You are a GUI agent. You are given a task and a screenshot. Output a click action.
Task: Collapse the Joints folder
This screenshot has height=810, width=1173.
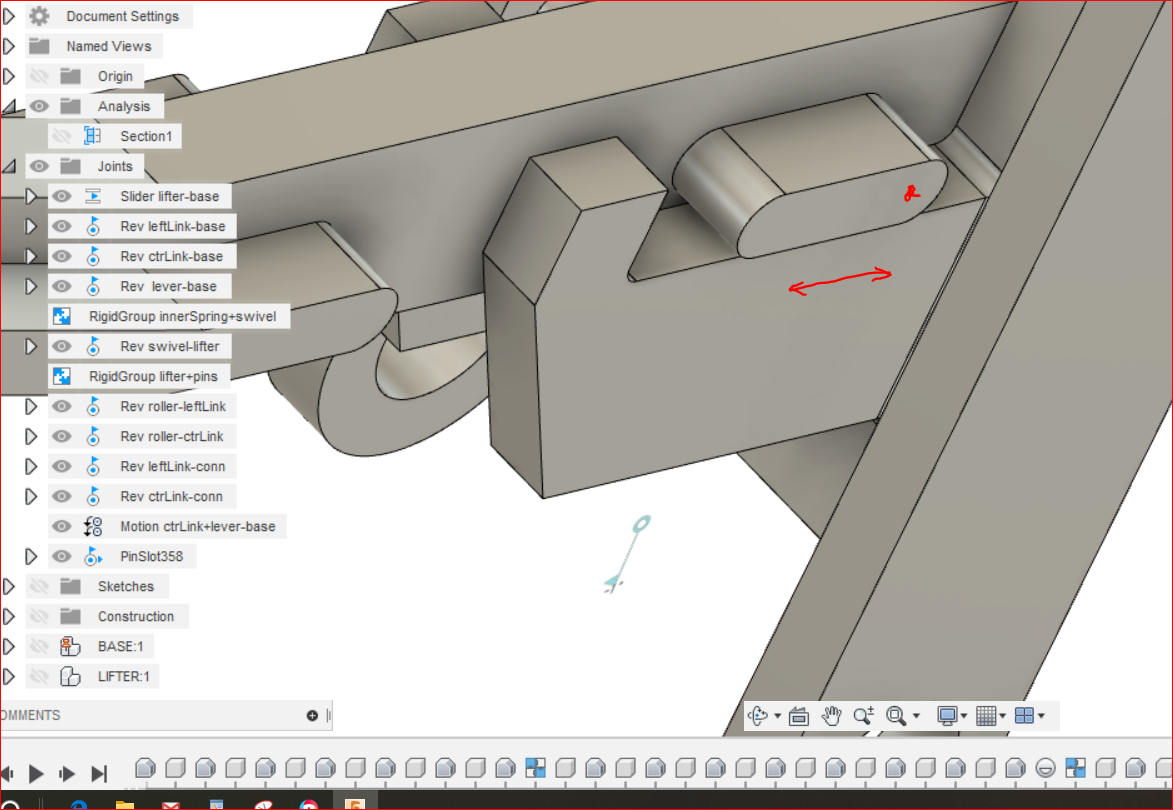coord(8,165)
